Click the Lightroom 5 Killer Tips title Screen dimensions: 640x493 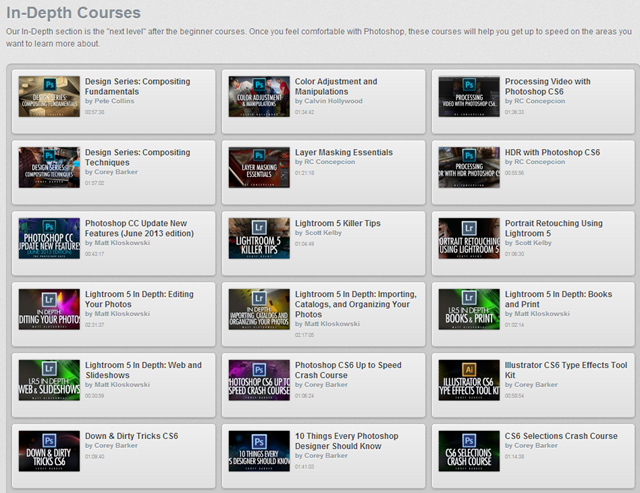click(338, 223)
